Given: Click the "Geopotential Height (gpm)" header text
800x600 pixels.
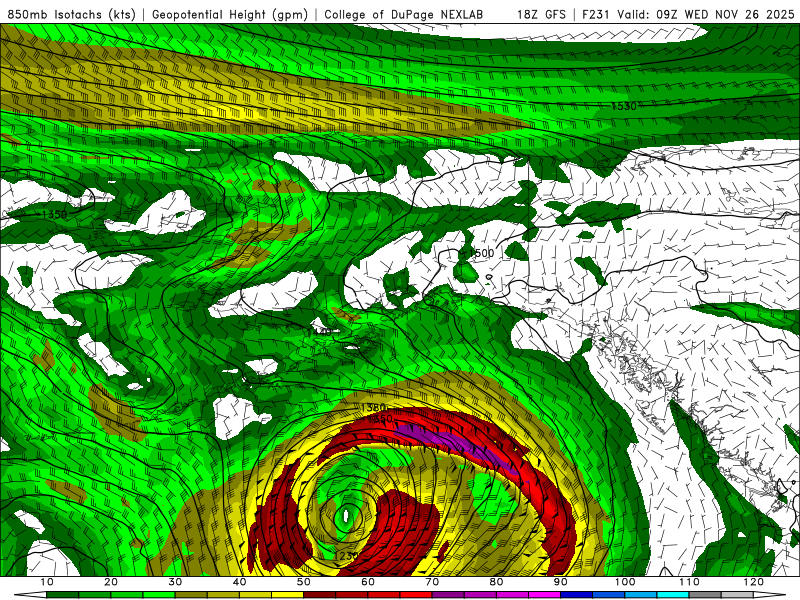Looking at the screenshot, I should tap(230, 14).
